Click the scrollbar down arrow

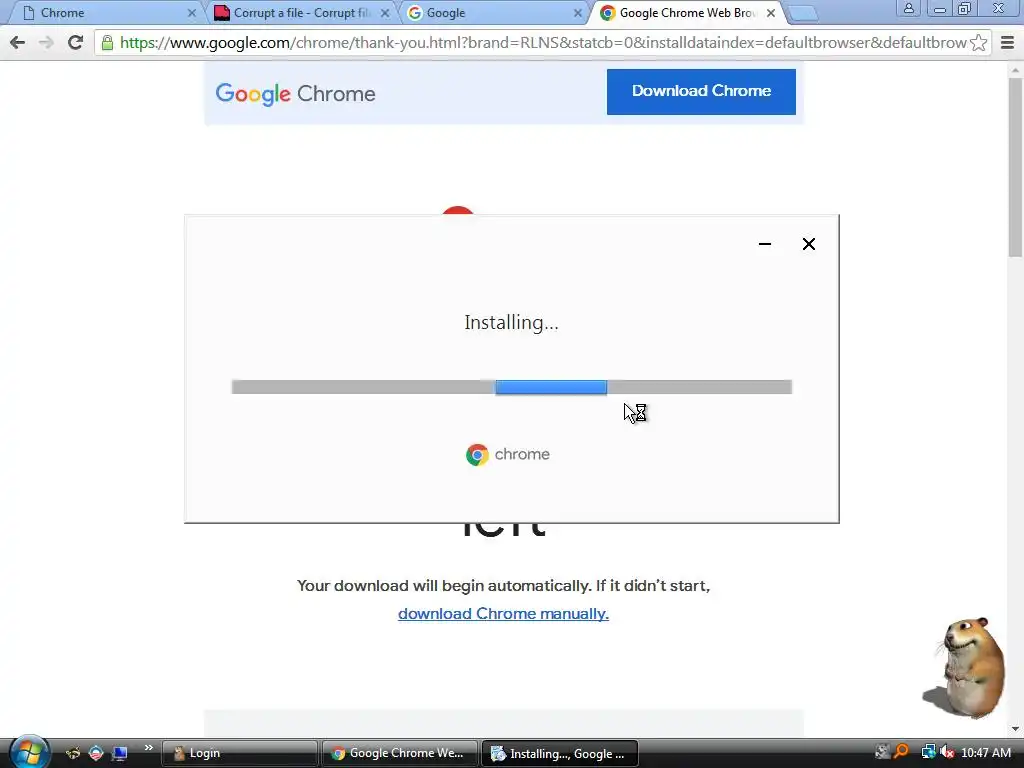click(1015, 728)
